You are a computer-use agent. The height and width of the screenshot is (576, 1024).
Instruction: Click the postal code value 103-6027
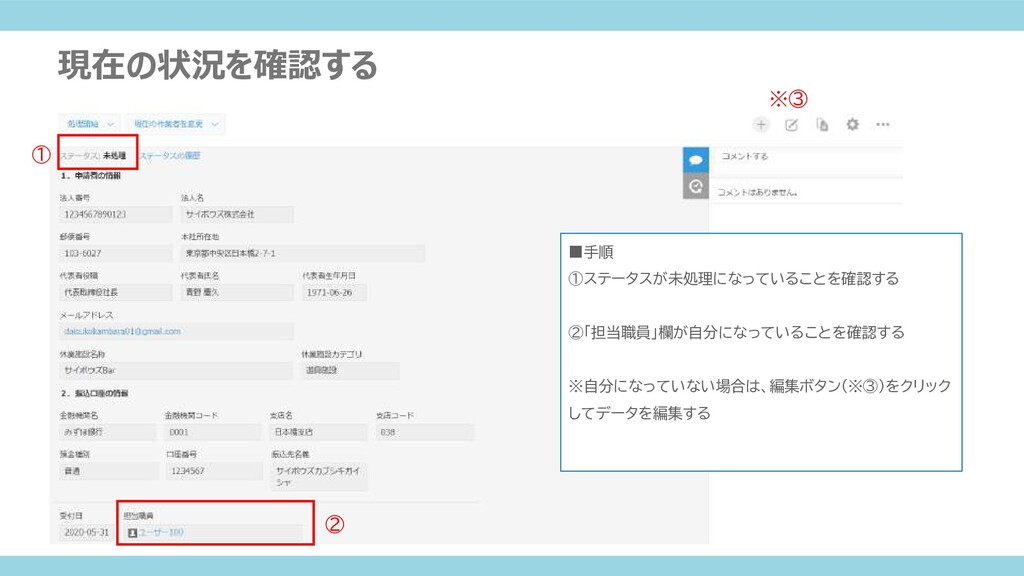pyautogui.click(x=116, y=253)
